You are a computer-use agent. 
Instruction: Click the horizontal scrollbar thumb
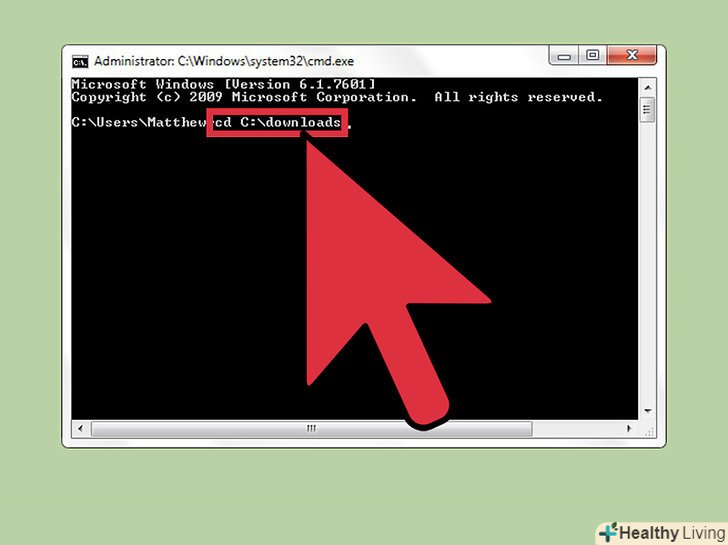[312, 428]
